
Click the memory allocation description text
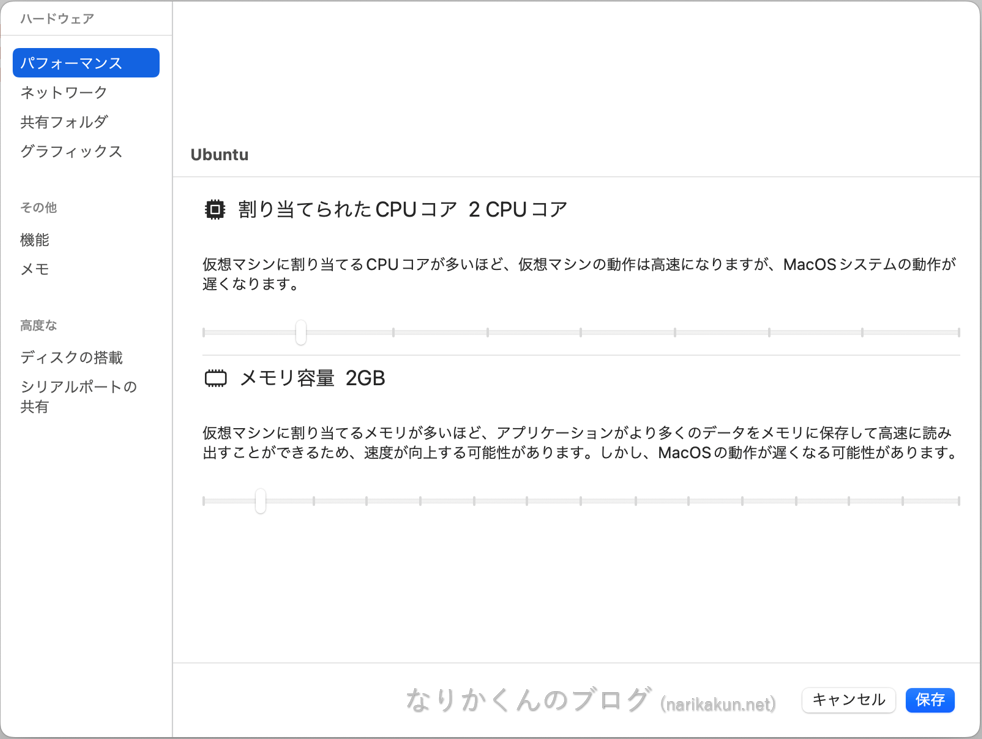579,443
